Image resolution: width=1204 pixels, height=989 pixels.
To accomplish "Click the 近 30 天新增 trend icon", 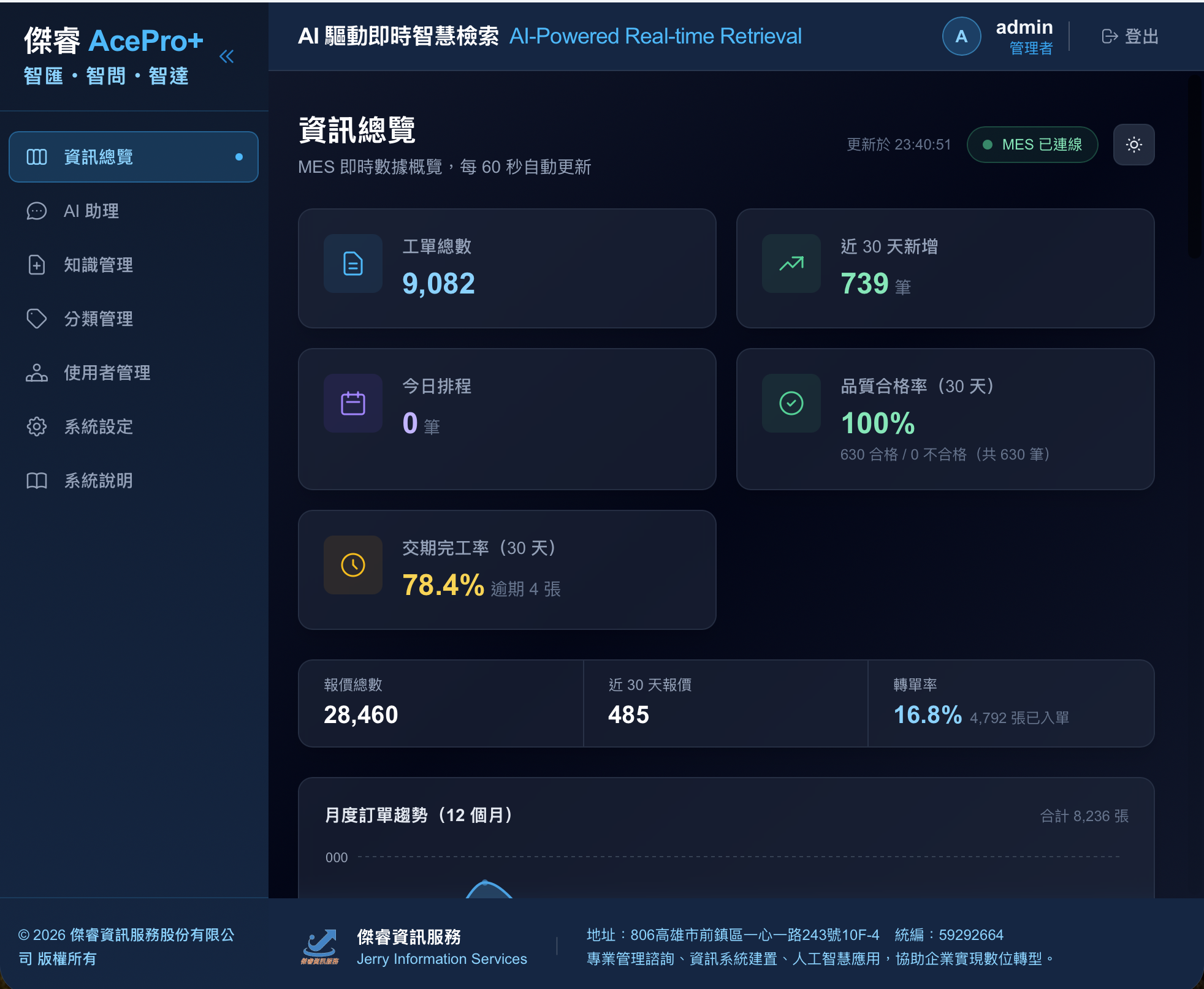I will tap(791, 263).
